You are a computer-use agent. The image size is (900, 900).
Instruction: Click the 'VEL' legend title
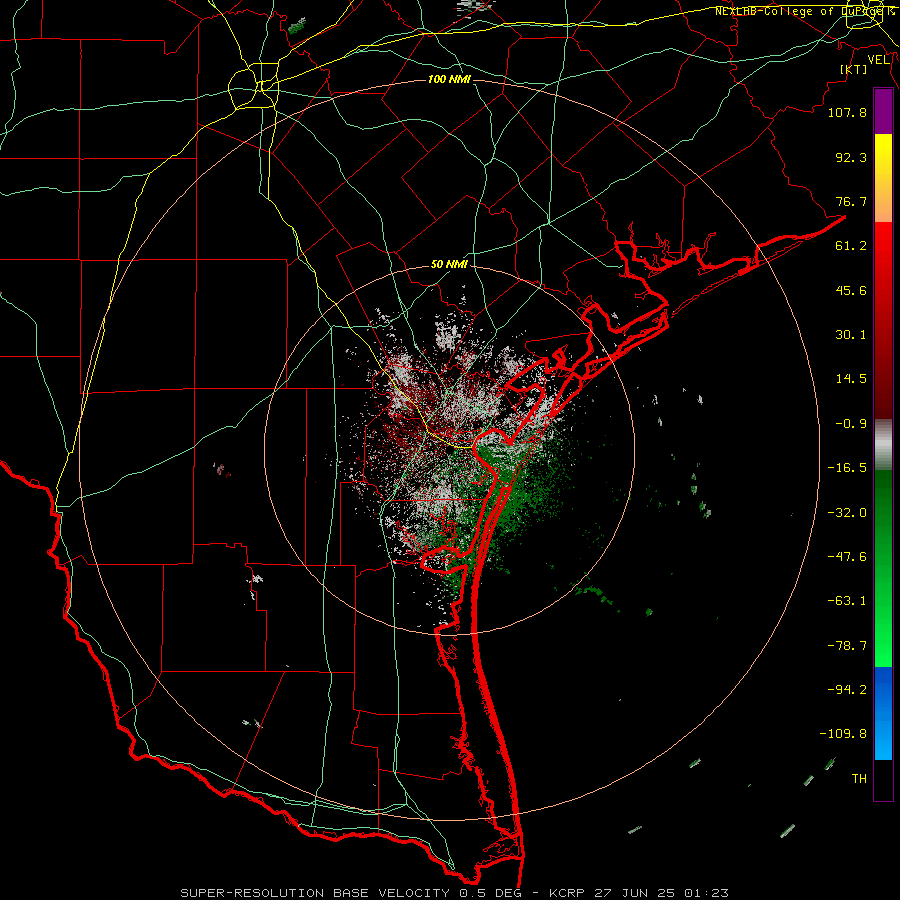878,60
